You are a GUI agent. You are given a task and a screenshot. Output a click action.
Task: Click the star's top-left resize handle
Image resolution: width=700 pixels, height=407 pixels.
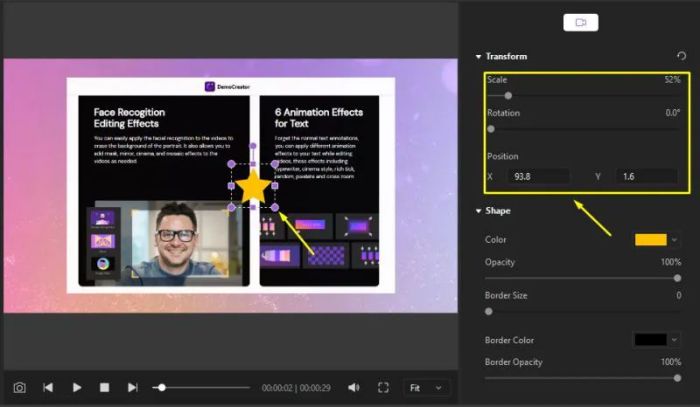[x=231, y=164]
